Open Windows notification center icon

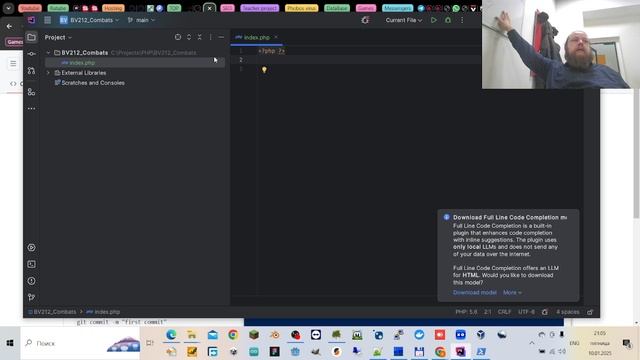click(627, 343)
